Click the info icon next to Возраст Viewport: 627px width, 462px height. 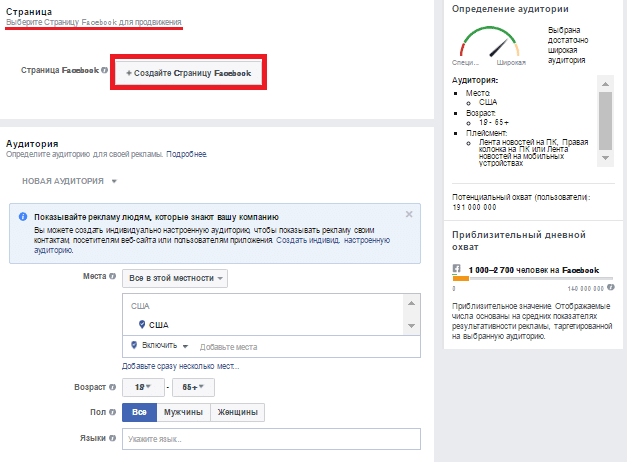113,387
